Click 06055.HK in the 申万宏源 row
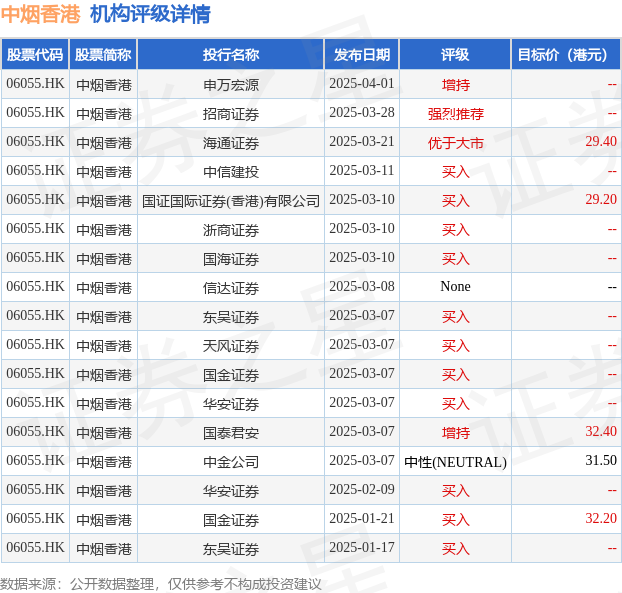622x593 pixels. [x=35, y=84]
